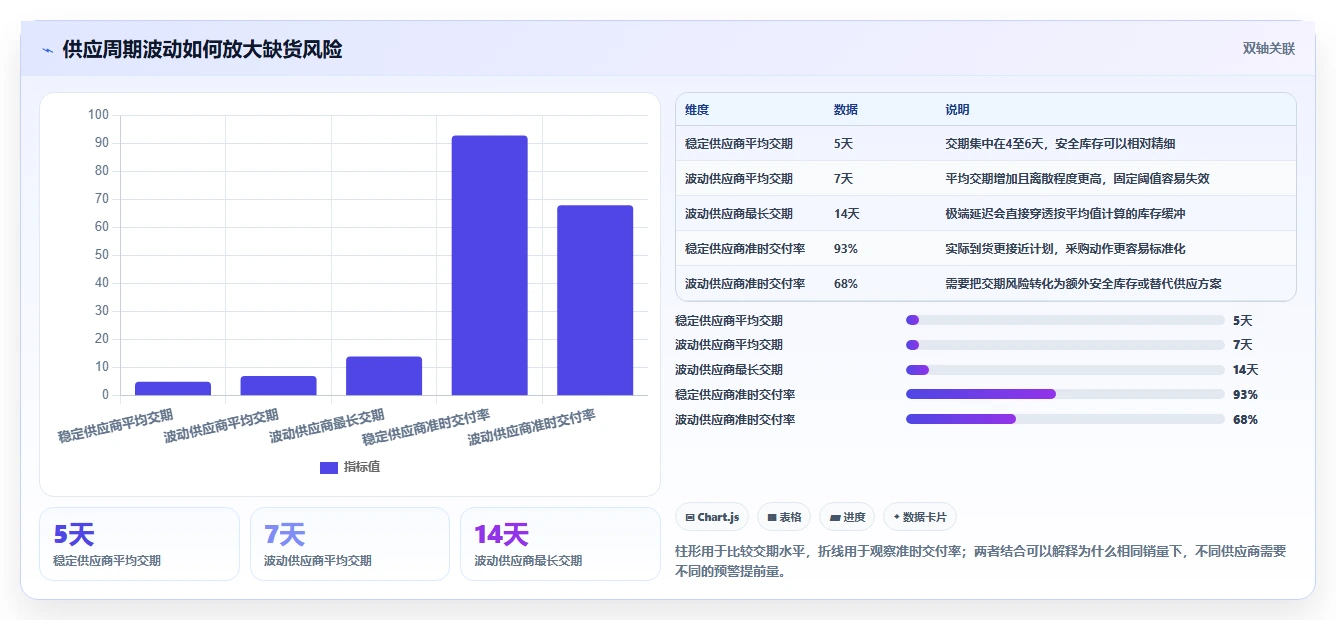Click the chart bar for 稳定供应商平均交期
This screenshot has height=620, width=1336.
(x=173, y=388)
